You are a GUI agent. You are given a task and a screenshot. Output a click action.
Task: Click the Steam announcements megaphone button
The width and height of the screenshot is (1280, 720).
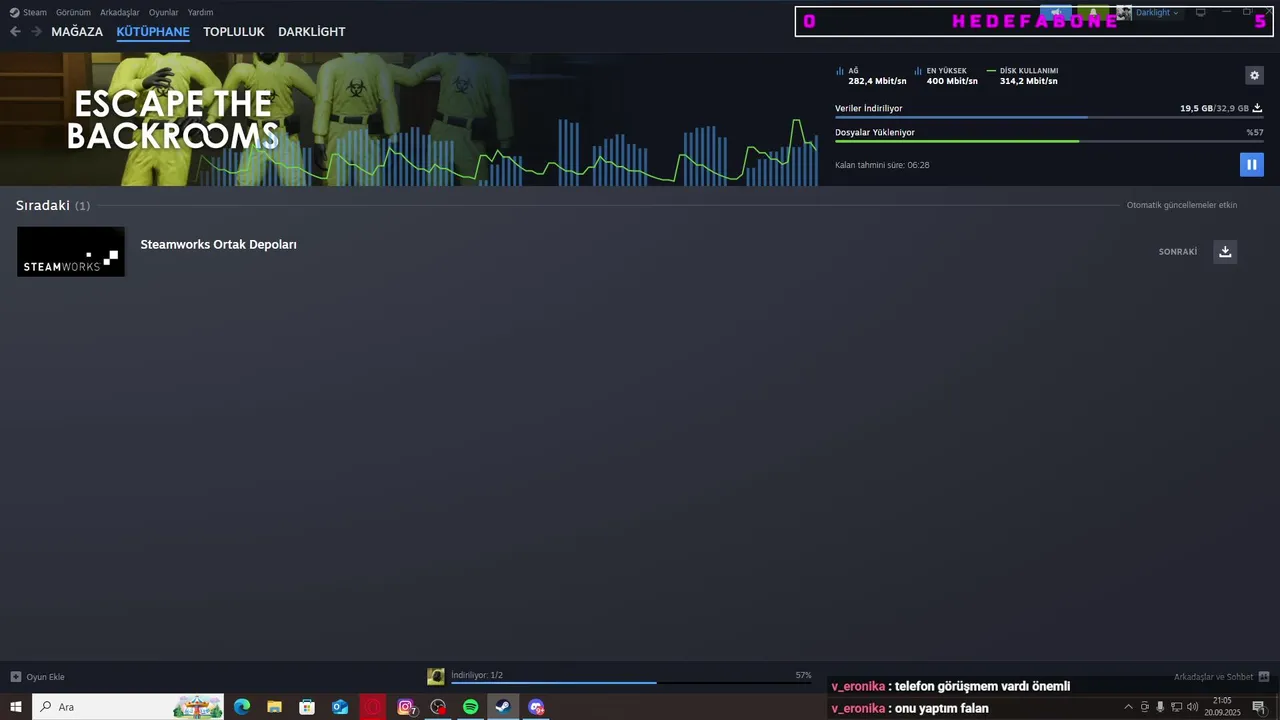[x=1056, y=13]
